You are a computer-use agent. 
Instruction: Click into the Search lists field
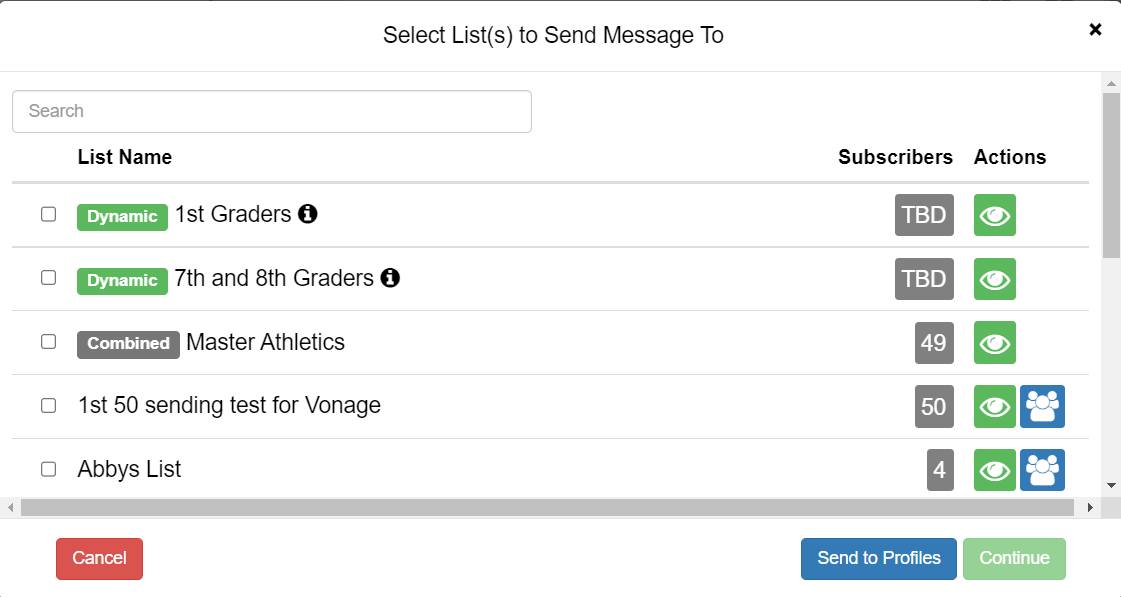pyautogui.click(x=272, y=111)
